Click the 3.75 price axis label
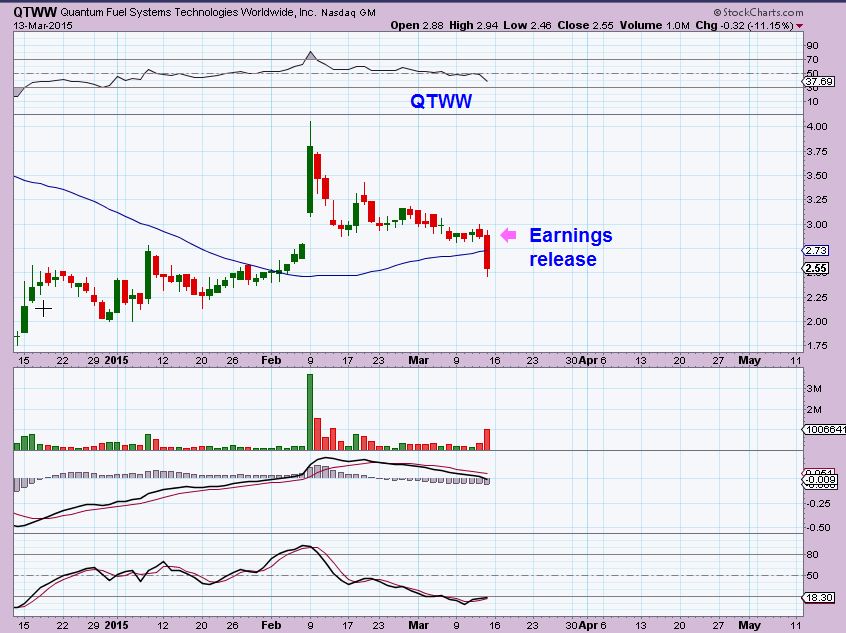This screenshot has width=846, height=633. [817, 152]
